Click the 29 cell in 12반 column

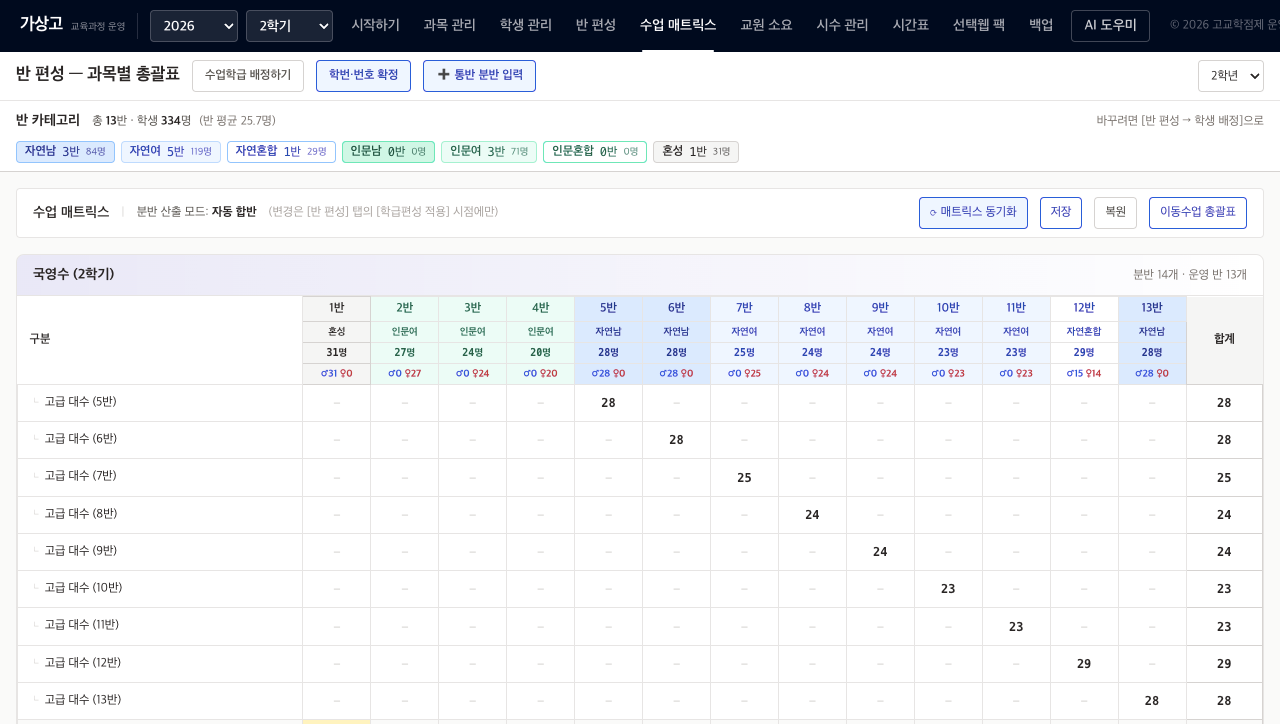click(1084, 664)
